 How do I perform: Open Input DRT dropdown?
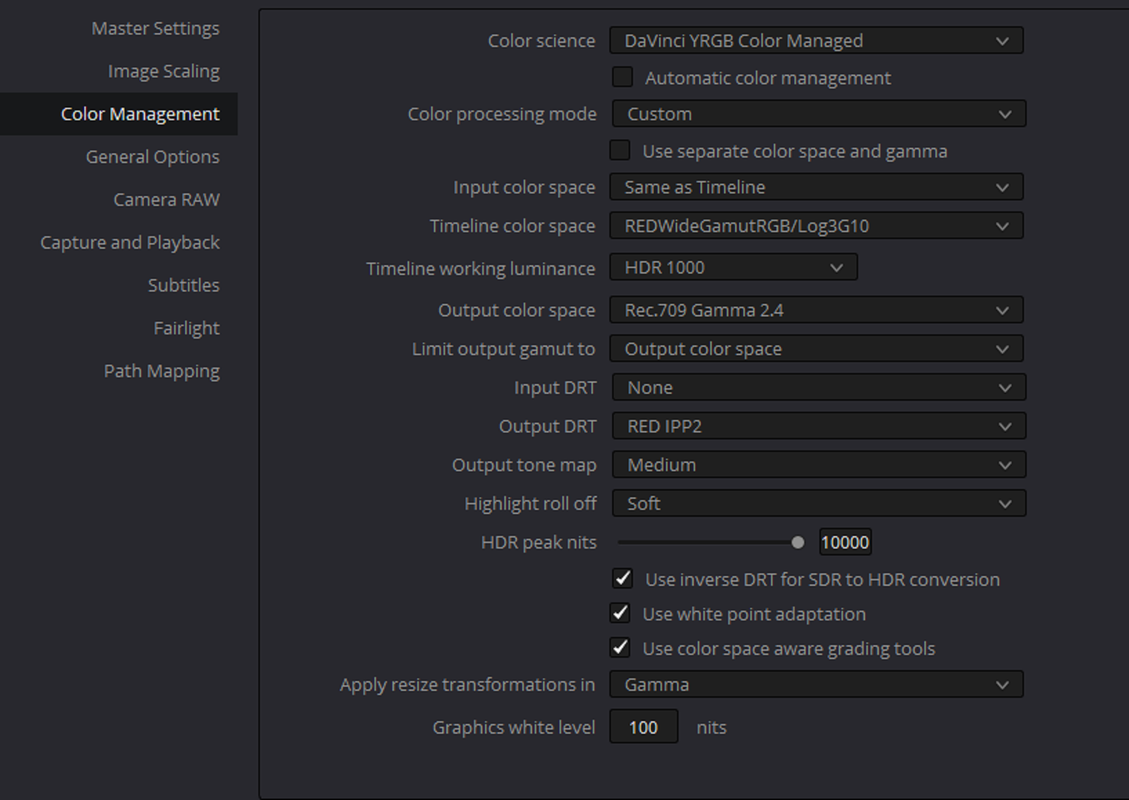coord(819,387)
